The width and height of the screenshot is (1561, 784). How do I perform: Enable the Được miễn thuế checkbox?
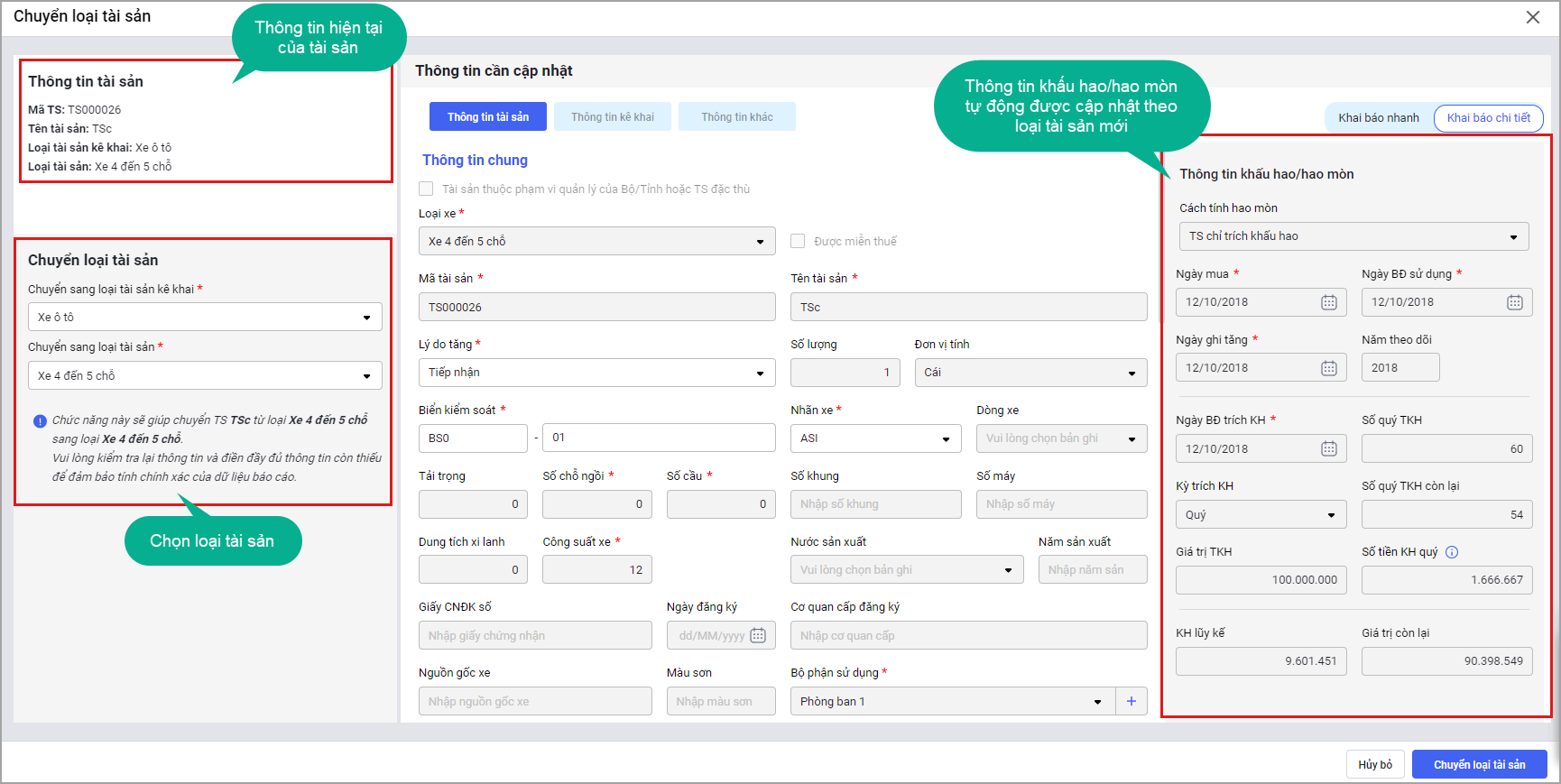pyautogui.click(x=798, y=241)
